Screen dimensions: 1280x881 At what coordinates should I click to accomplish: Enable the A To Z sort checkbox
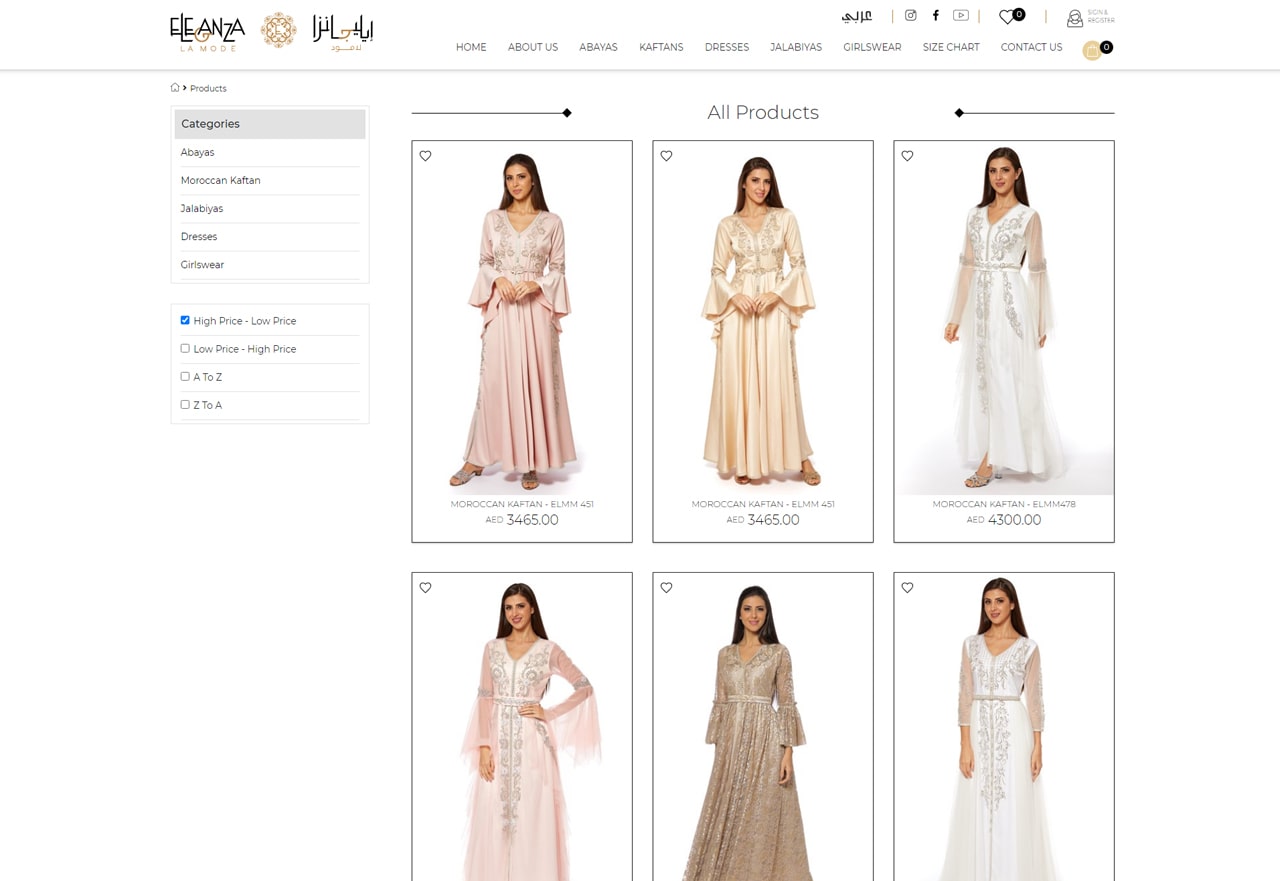pyautogui.click(x=185, y=376)
